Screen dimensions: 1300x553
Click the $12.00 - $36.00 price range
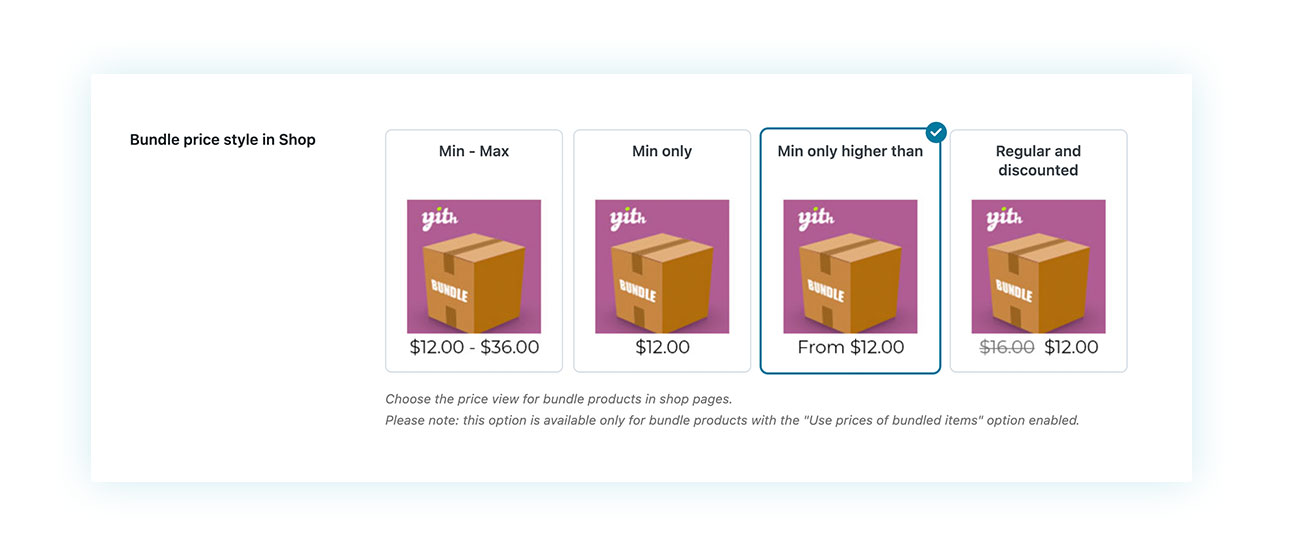[474, 347]
